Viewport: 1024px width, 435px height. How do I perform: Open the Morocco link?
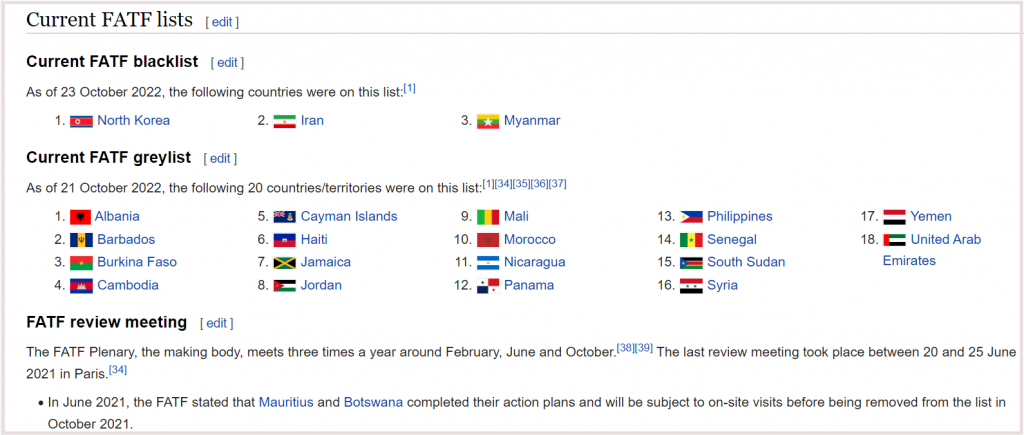(530, 240)
